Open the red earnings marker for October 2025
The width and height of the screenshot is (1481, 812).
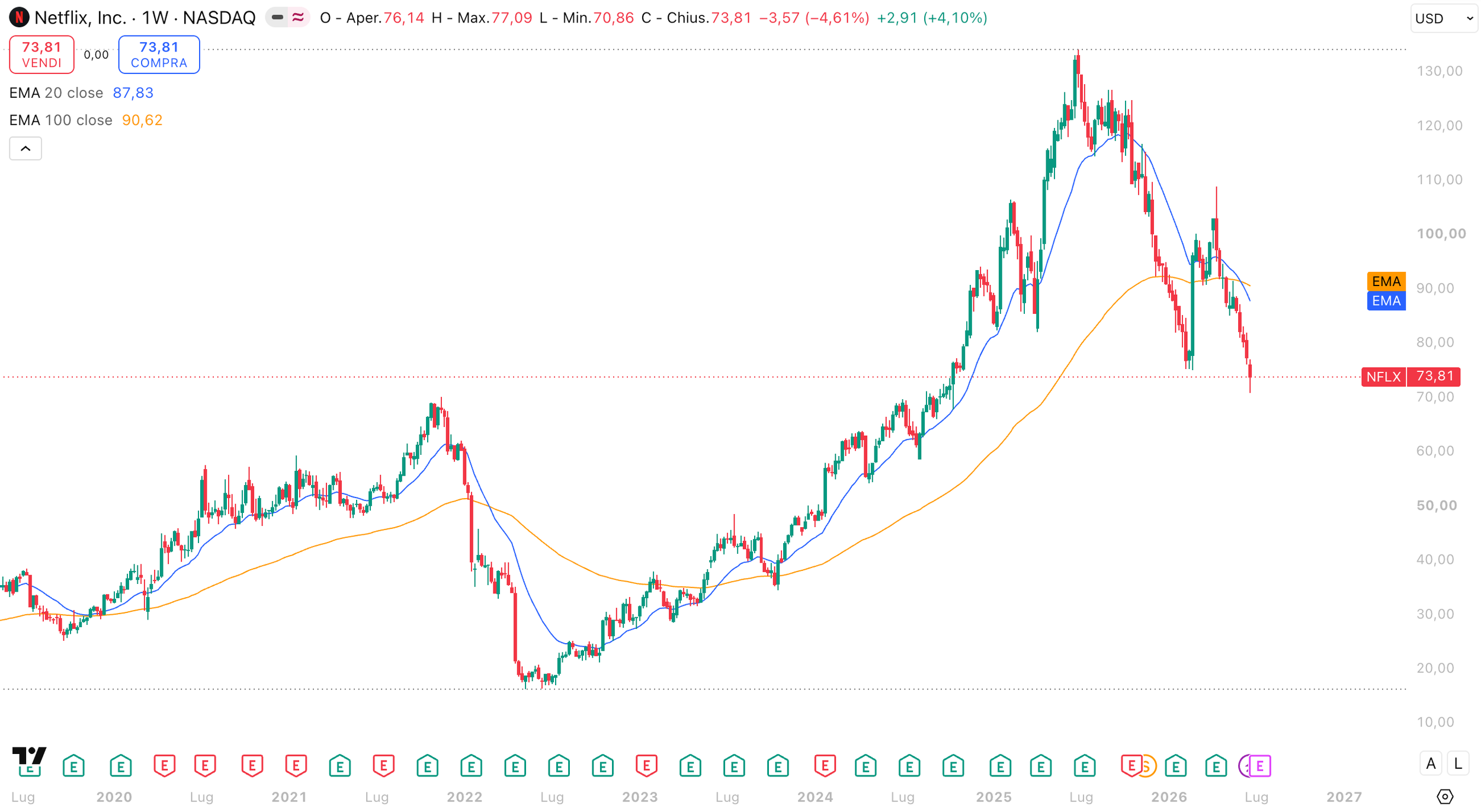[1131, 766]
